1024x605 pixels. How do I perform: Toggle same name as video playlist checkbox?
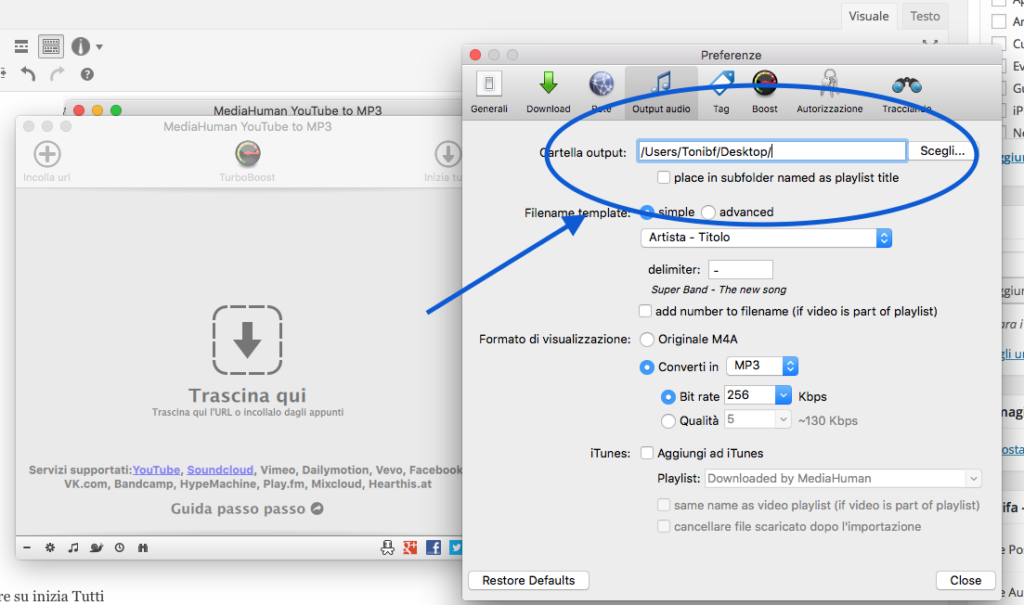tap(664, 505)
